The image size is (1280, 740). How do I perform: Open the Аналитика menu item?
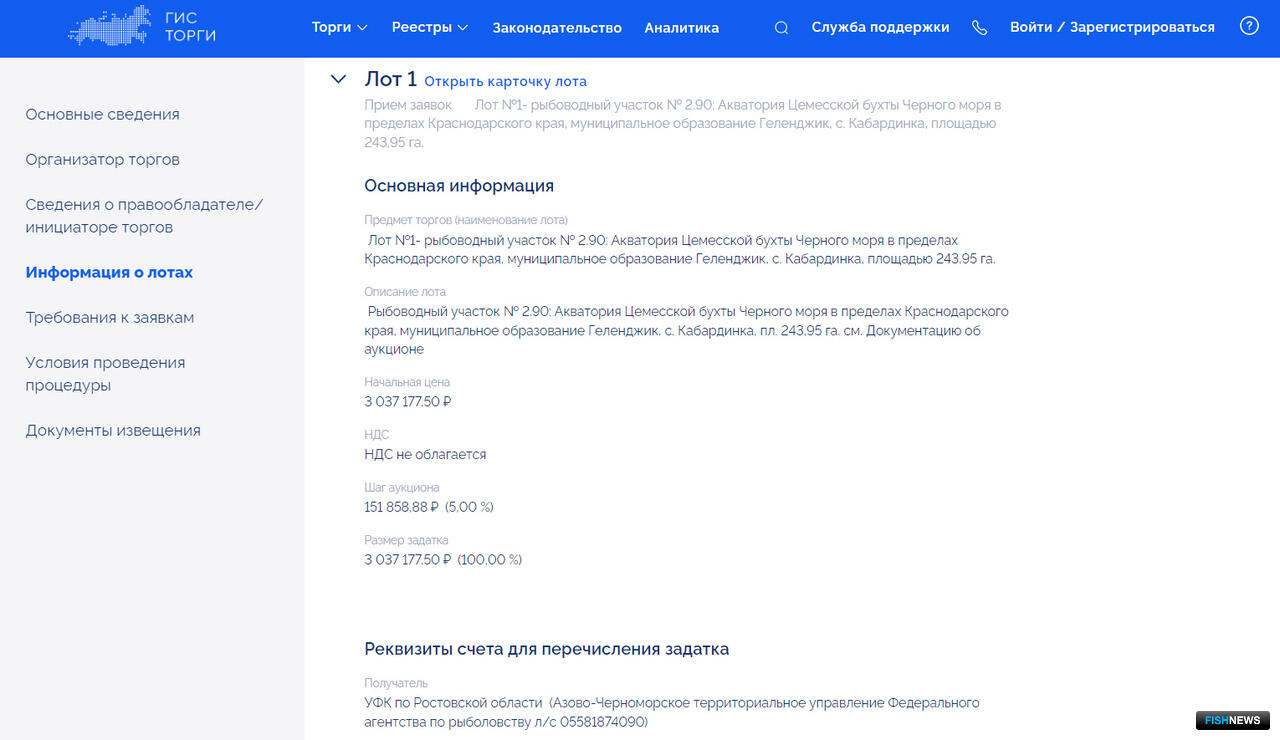pyautogui.click(x=681, y=28)
